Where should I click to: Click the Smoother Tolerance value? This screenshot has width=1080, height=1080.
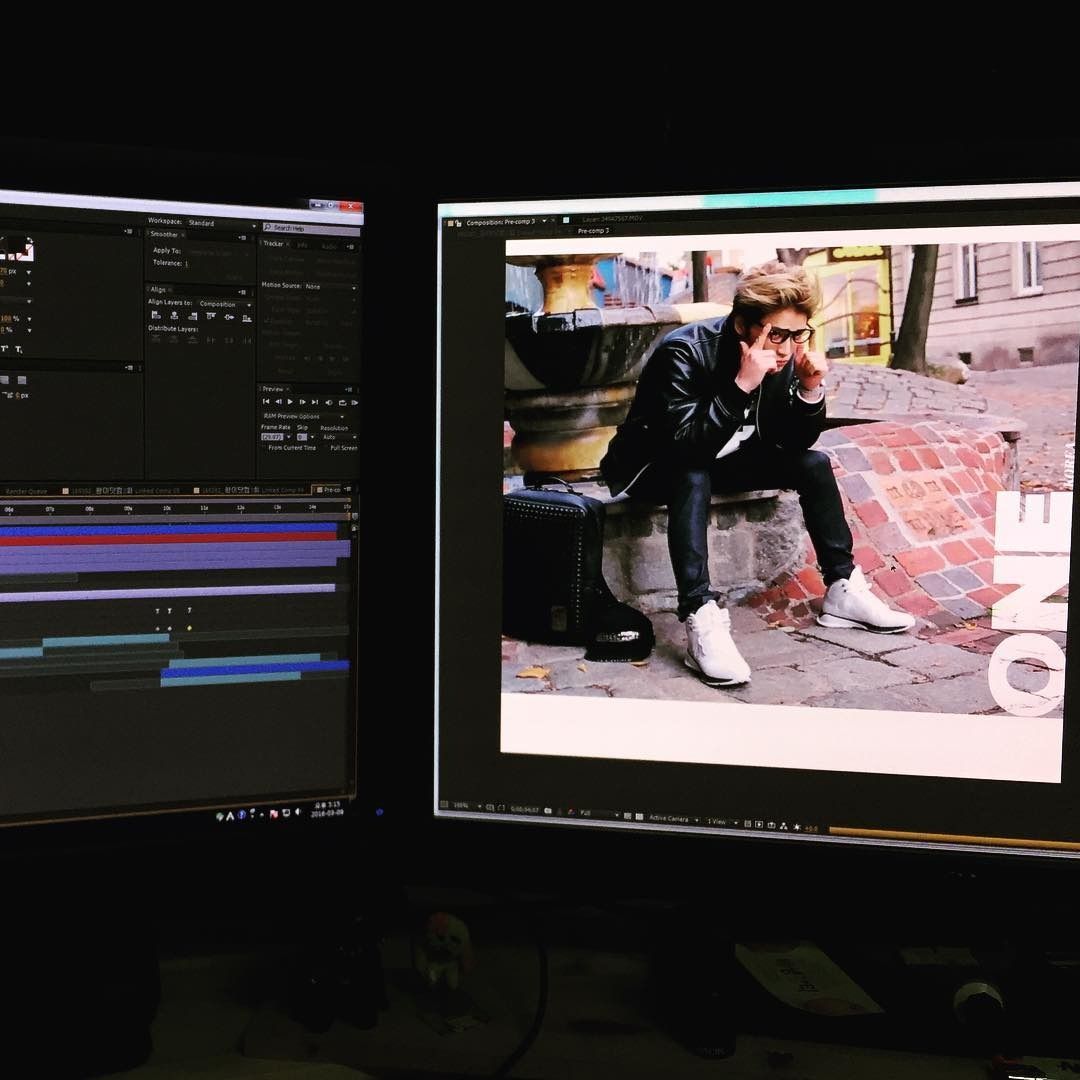186,264
